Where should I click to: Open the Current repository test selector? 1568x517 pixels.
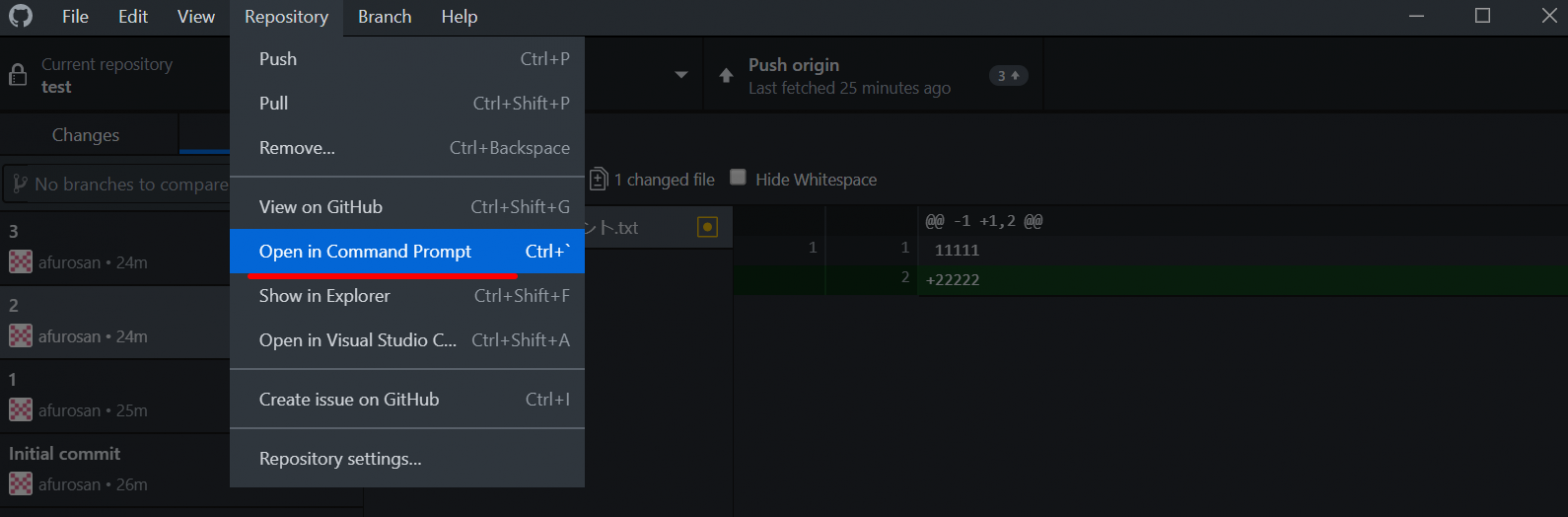pyautogui.click(x=115, y=75)
